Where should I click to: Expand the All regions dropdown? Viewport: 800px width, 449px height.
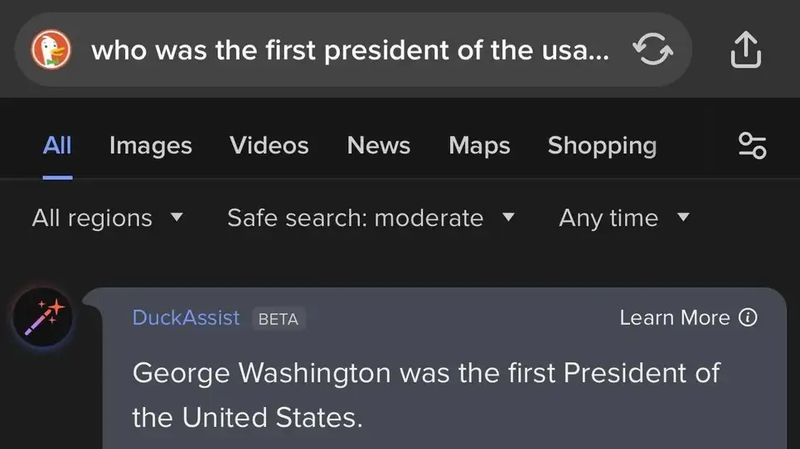(x=107, y=218)
